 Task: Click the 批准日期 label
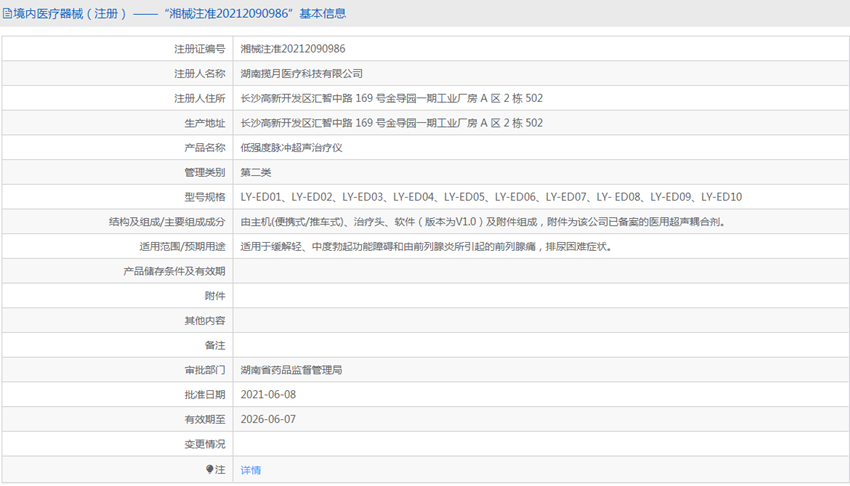[204, 394]
